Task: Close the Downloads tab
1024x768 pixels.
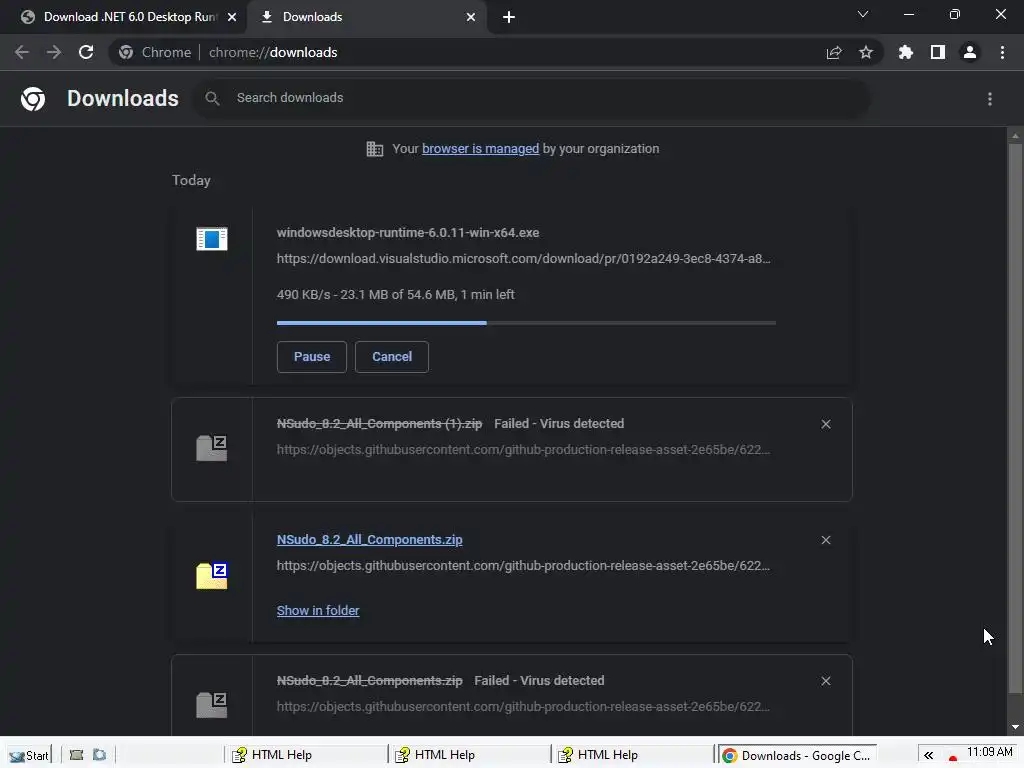Action: click(x=471, y=17)
